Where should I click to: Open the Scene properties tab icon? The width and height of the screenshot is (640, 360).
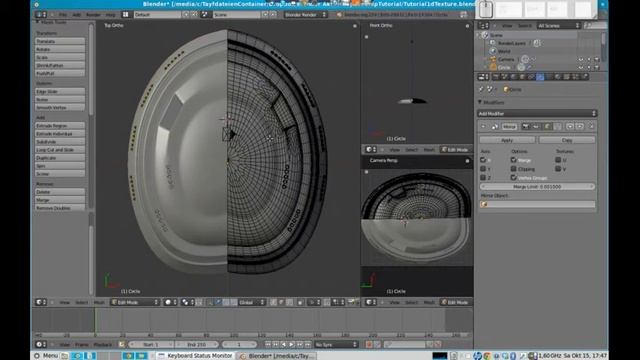click(504, 77)
